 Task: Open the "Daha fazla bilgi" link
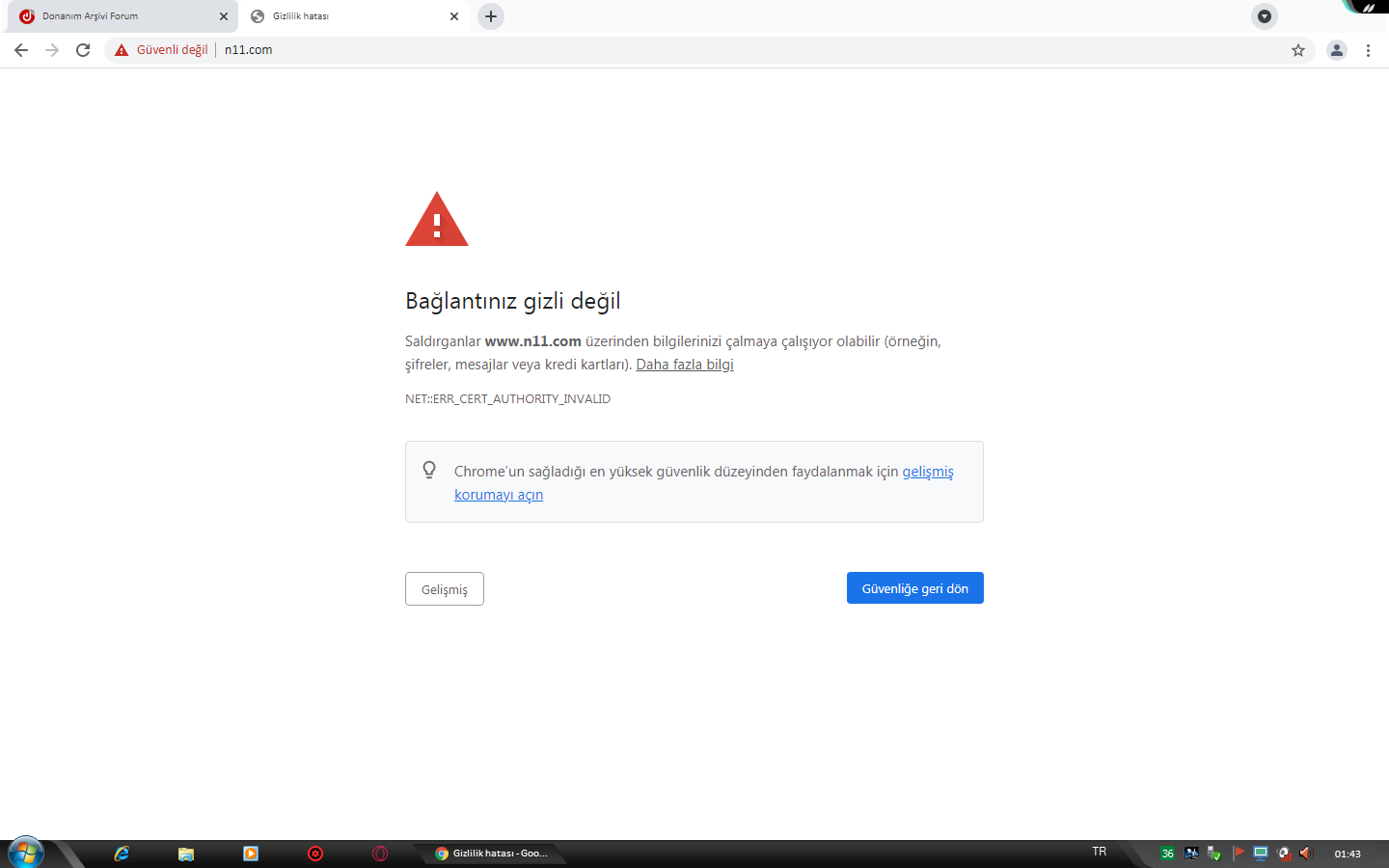click(x=685, y=365)
